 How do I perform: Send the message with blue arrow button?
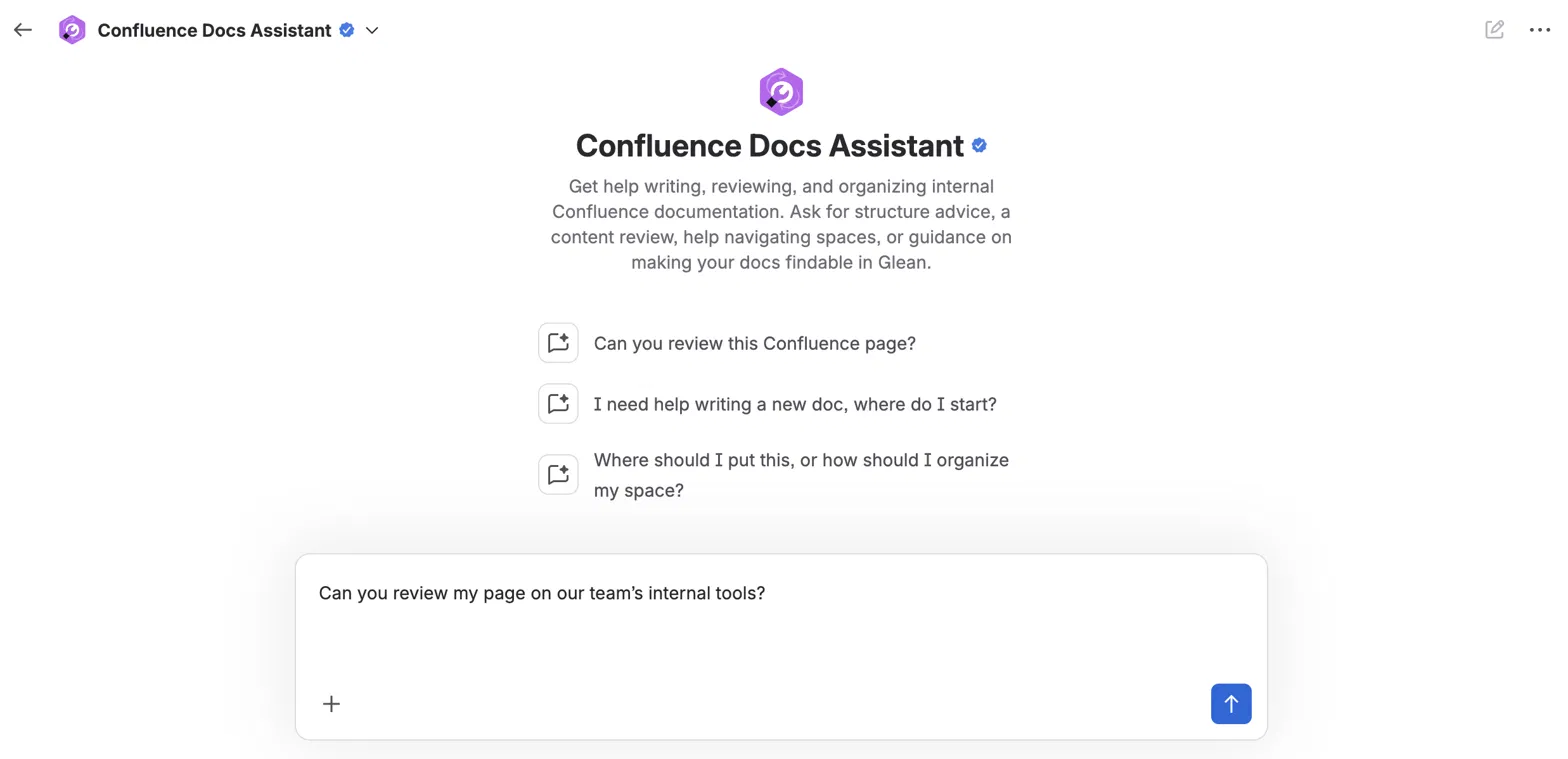(1231, 704)
